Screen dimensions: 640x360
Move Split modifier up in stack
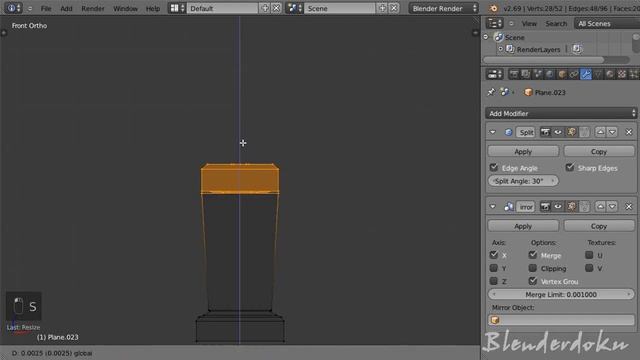point(600,132)
